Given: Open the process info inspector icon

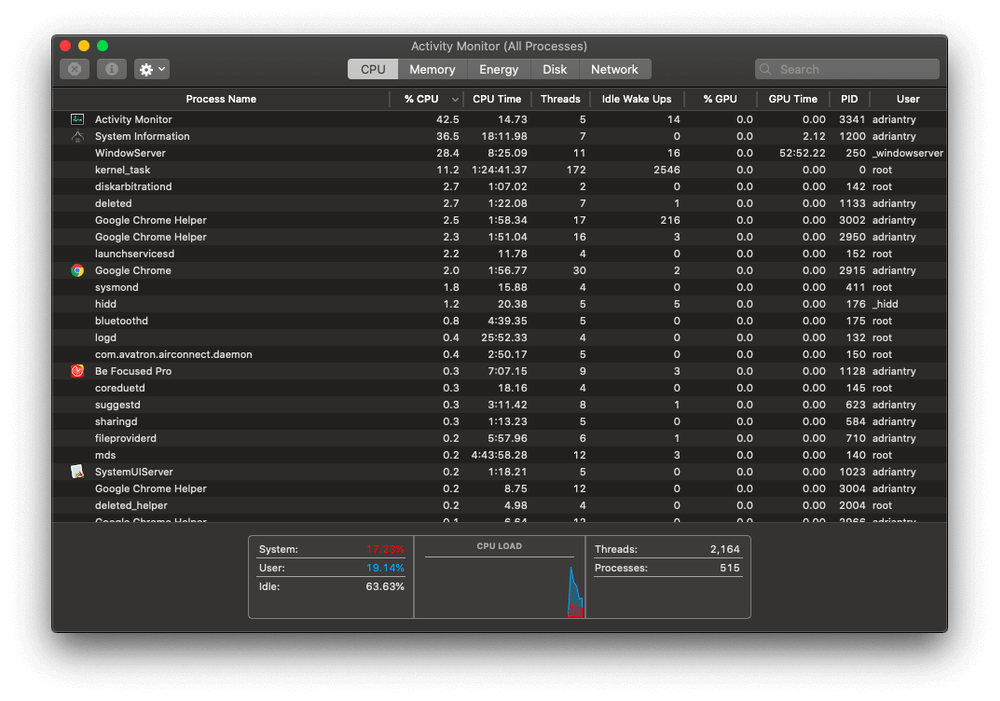Looking at the screenshot, I should 112,69.
